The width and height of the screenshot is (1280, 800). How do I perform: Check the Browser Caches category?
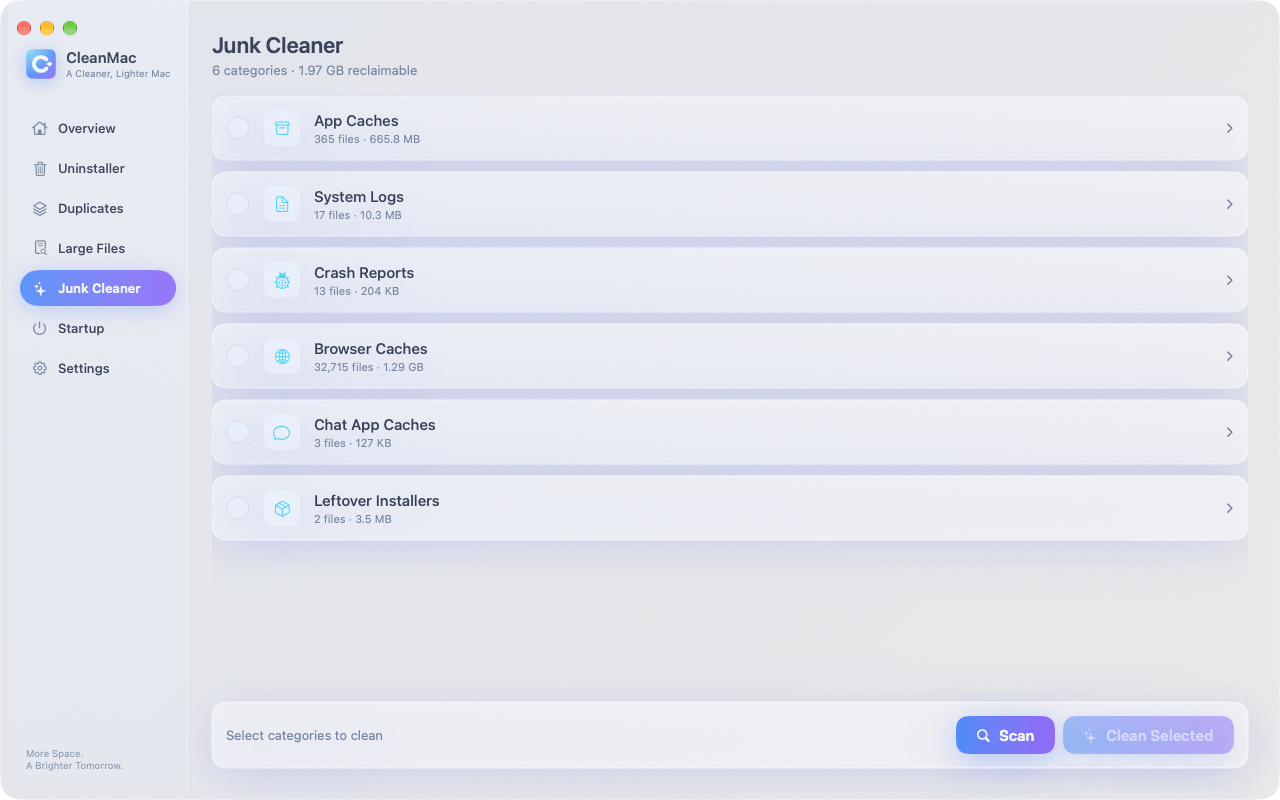(238, 356)
